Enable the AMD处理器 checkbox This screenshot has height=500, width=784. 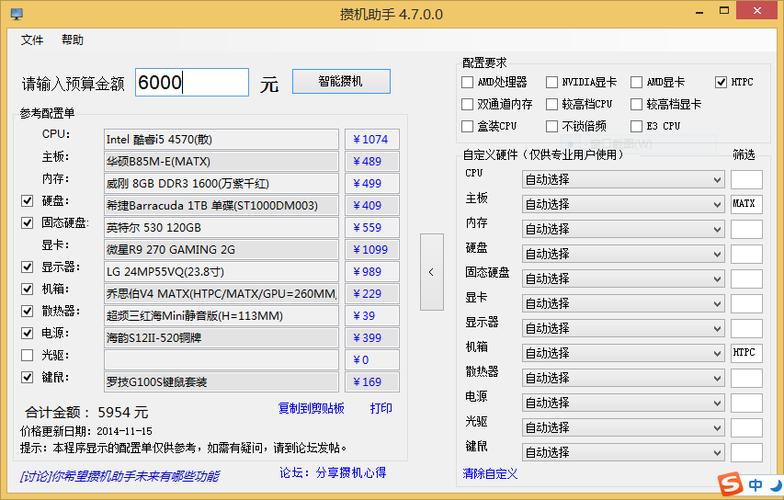[468, 82]
